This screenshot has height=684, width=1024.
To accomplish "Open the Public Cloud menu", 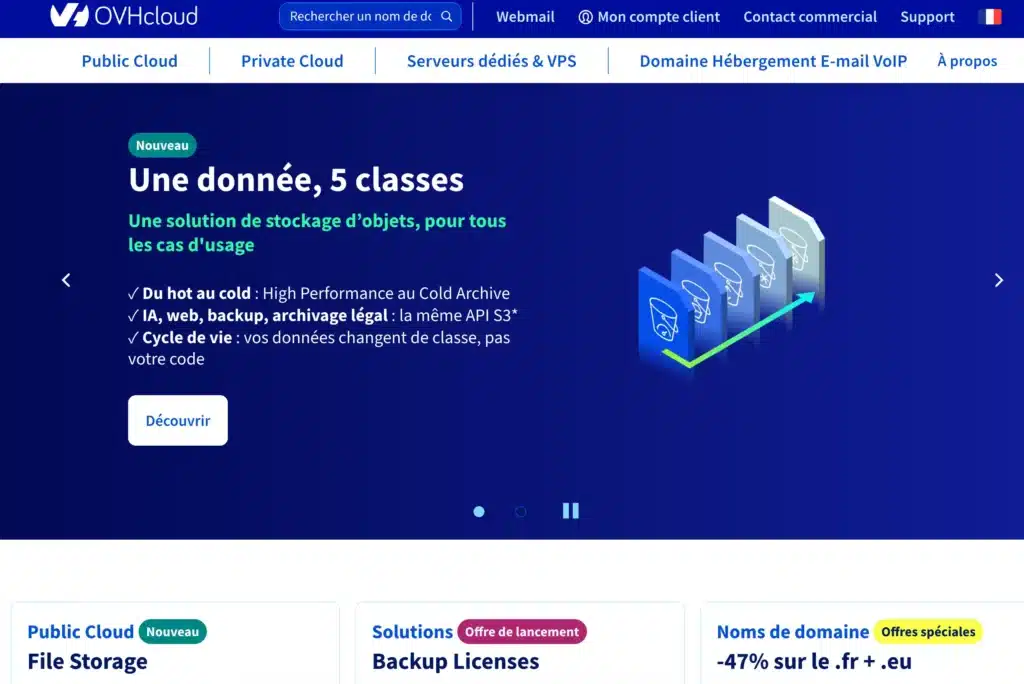I will [x=129, y=61].
